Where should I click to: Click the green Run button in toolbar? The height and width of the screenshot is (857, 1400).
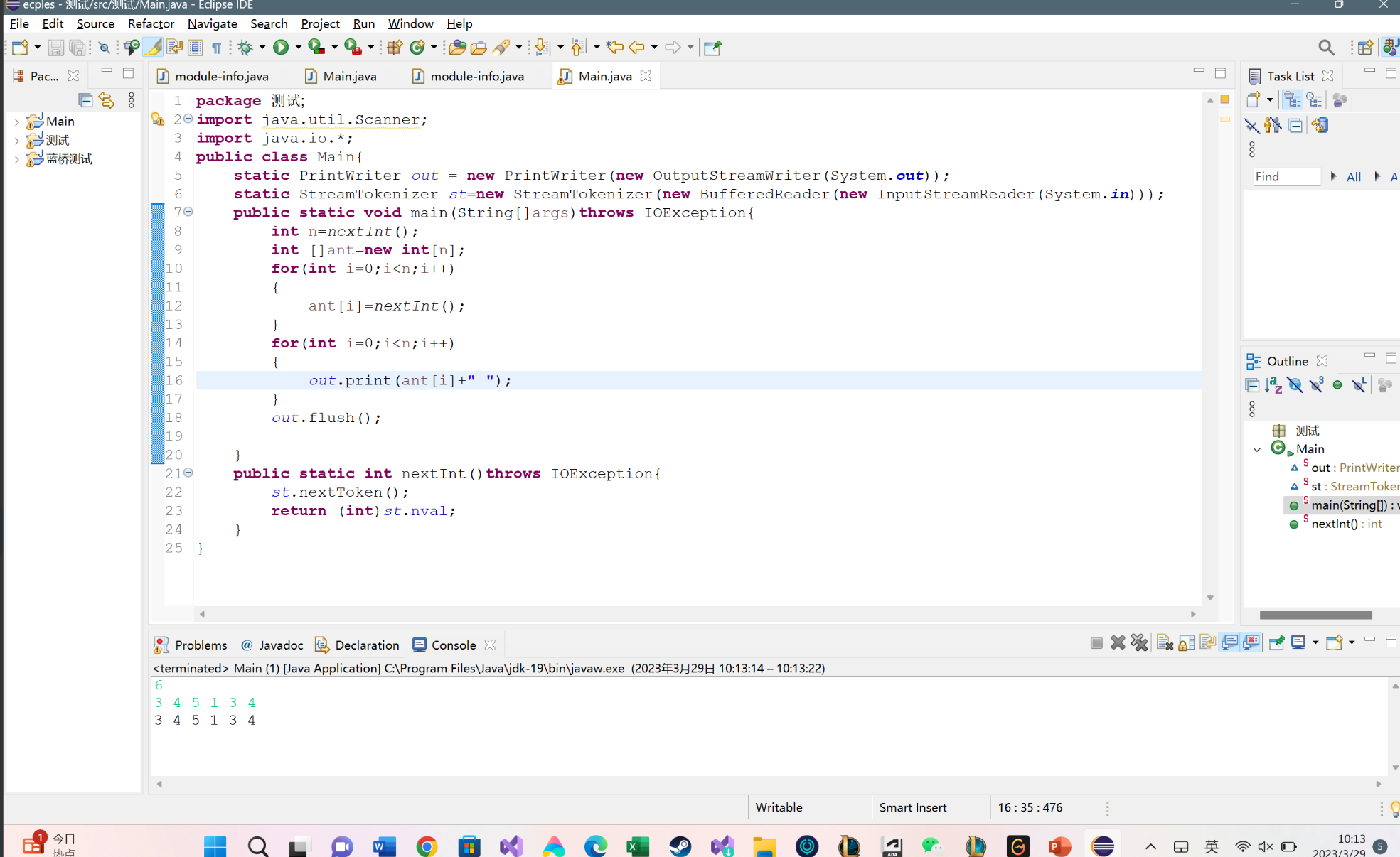point(281,48)
